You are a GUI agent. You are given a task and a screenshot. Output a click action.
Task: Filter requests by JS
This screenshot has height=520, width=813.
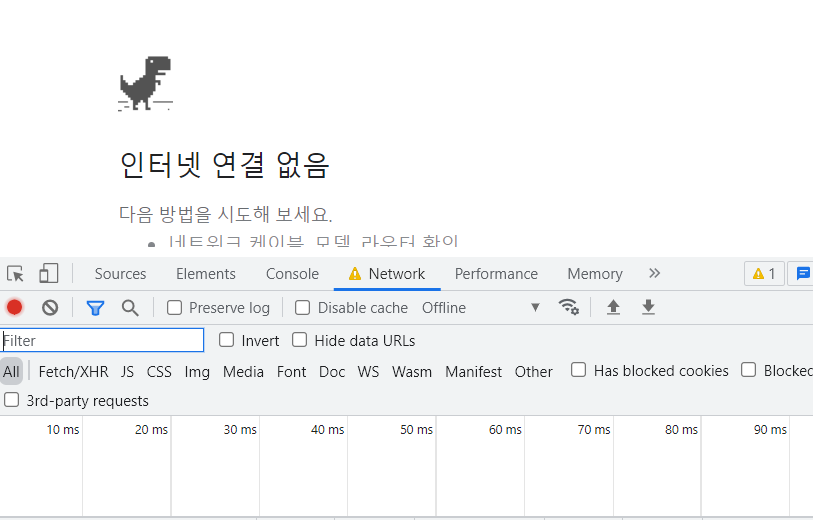point(127,372)
